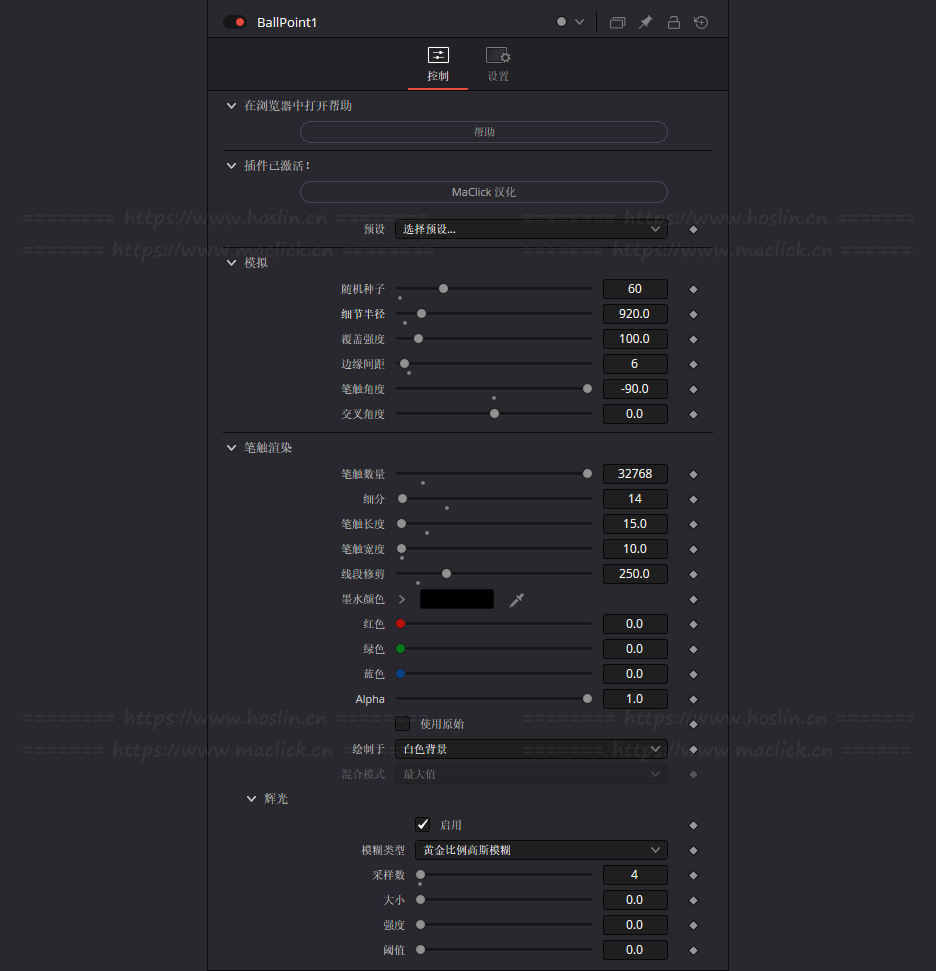Viewport: 936px width, 971px height.
Task: Pick ink color with the eyedropper tool
Action: [x=516, y=600]
